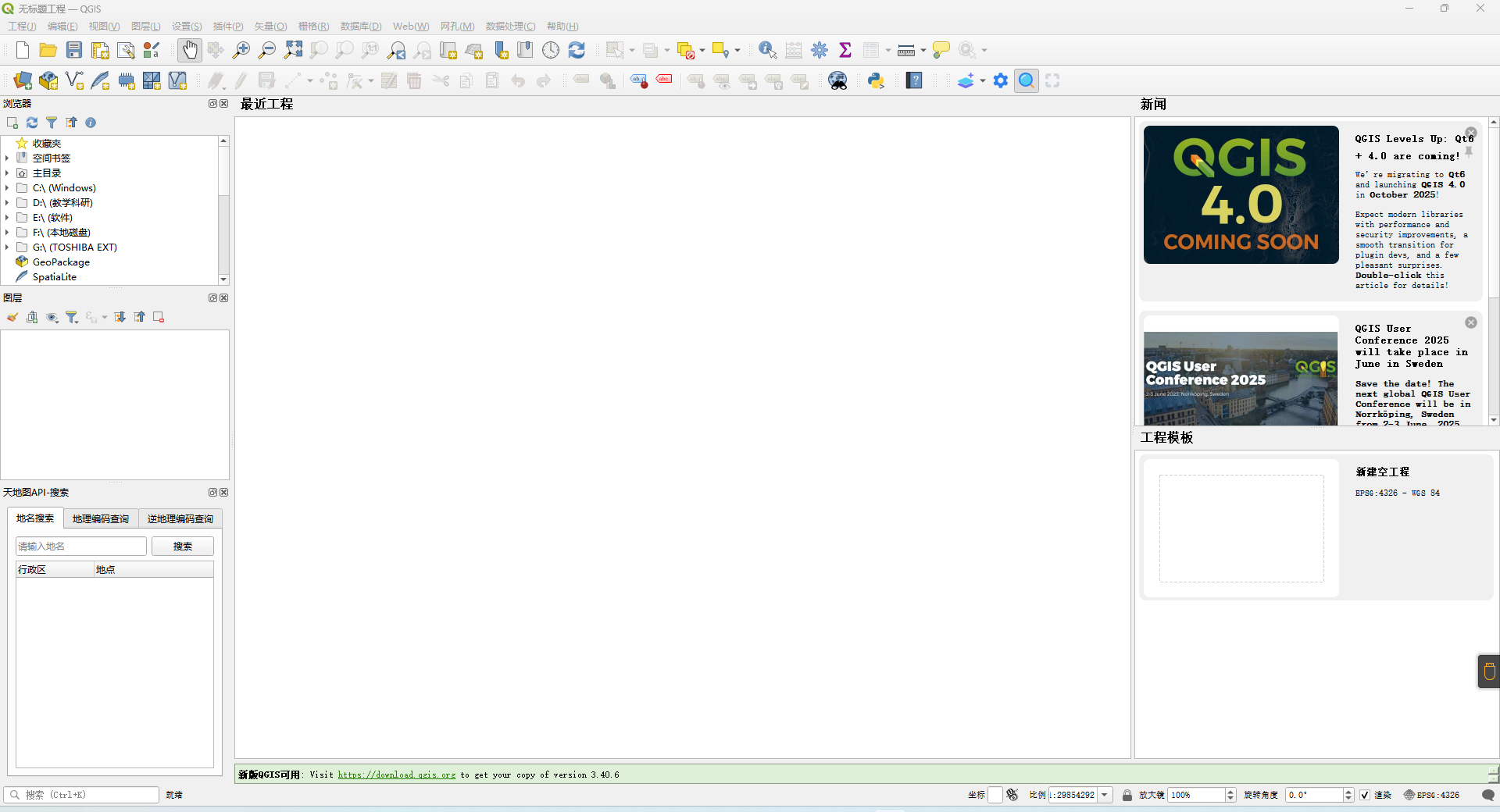Create a new GeoPackage layer icon

[x=48, y=80]
